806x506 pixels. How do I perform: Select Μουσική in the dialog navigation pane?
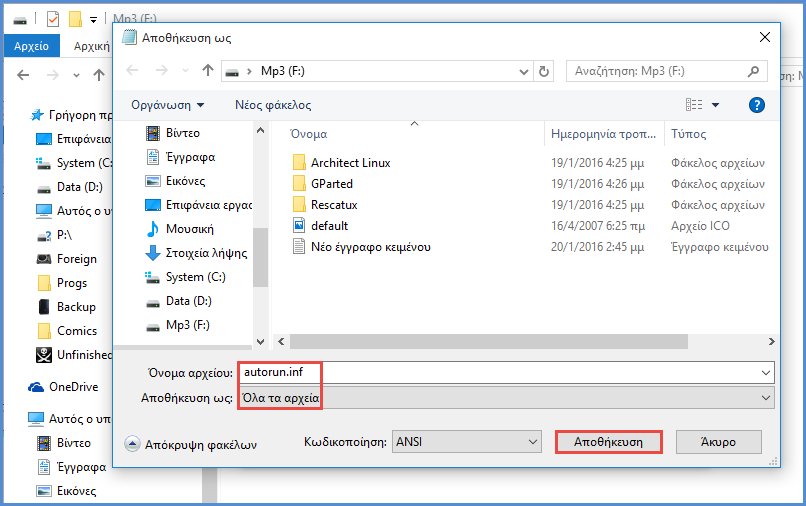[180, 229]
